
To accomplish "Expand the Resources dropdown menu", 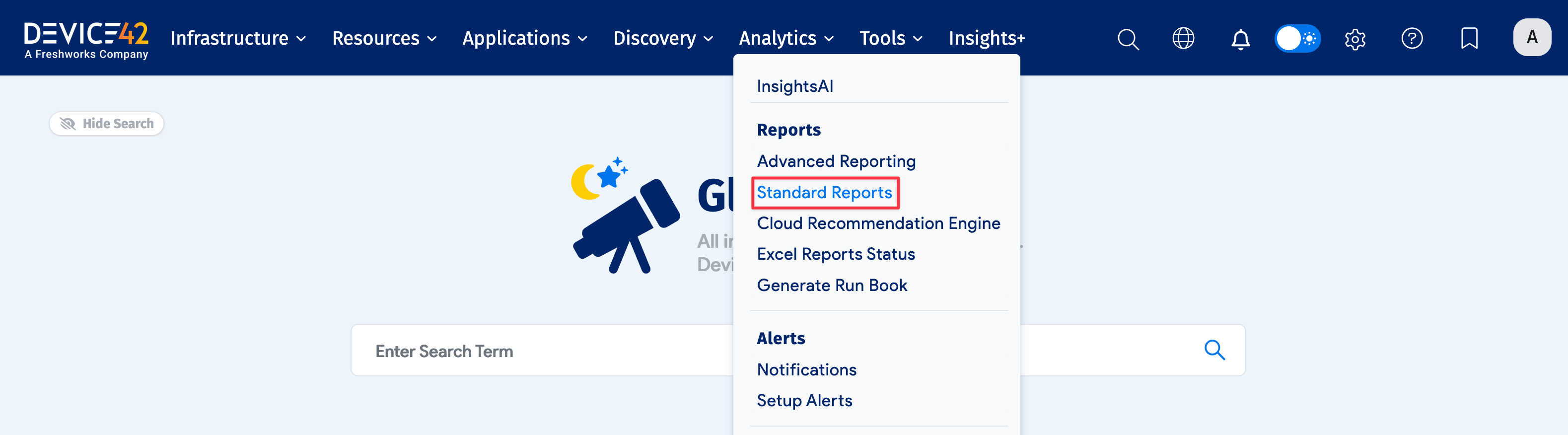I will [384, 38].
